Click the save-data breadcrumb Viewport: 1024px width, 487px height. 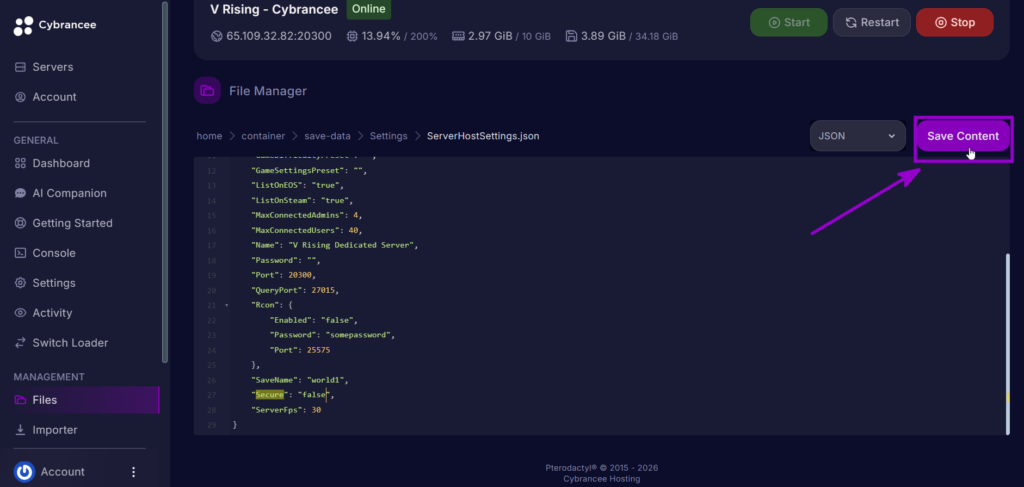click(x=327, y=136)
